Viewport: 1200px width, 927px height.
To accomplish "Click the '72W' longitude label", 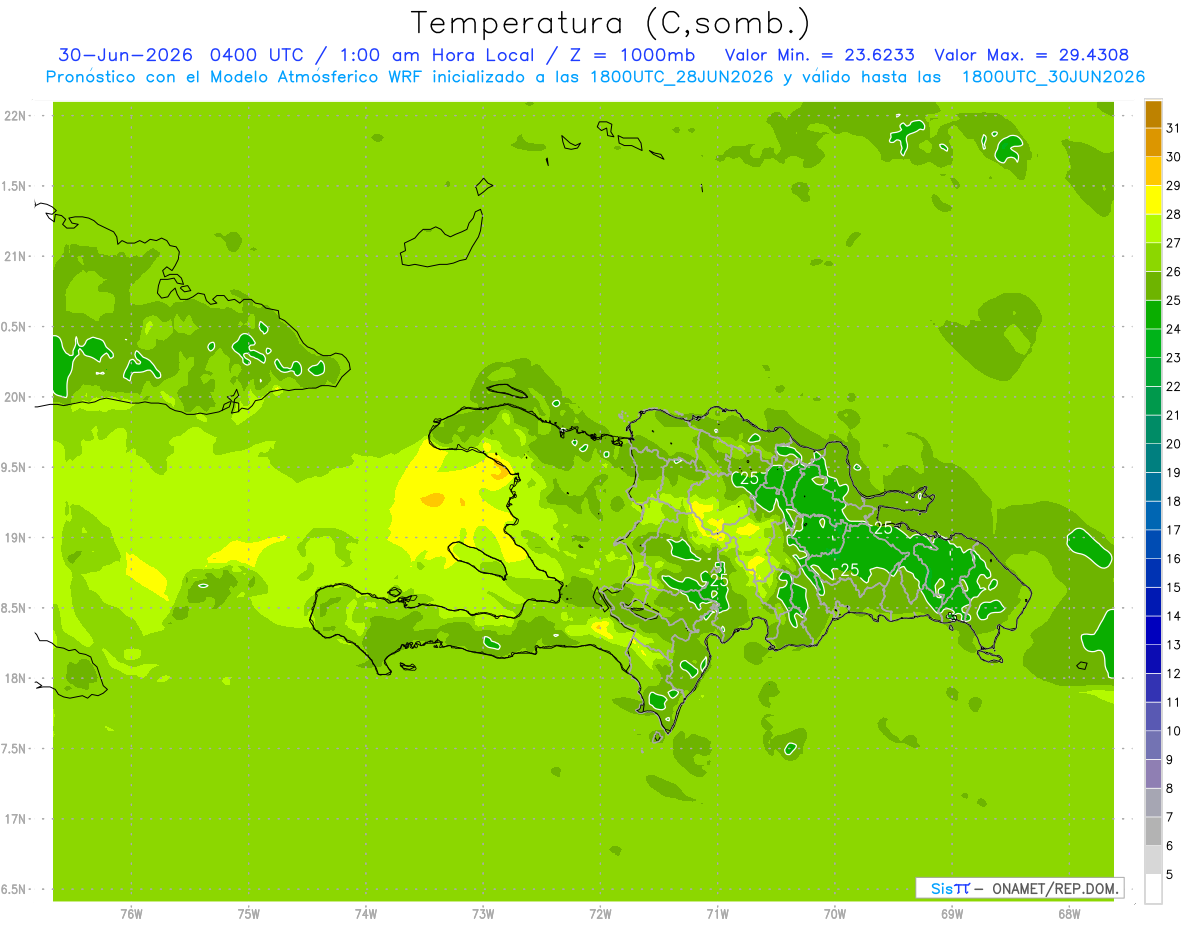I will click(x=600, y=913).
